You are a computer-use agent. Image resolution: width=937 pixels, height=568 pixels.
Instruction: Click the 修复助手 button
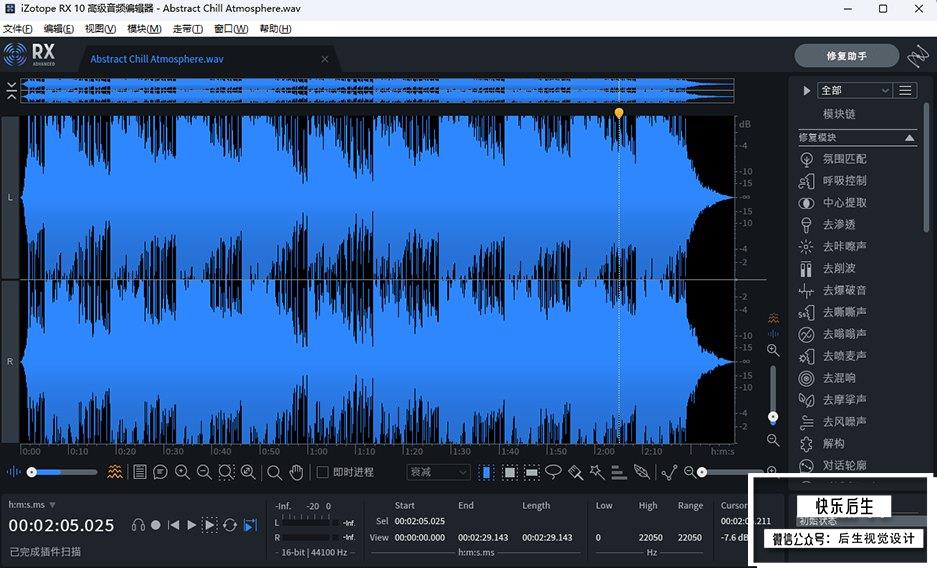[x=846, y=56]
